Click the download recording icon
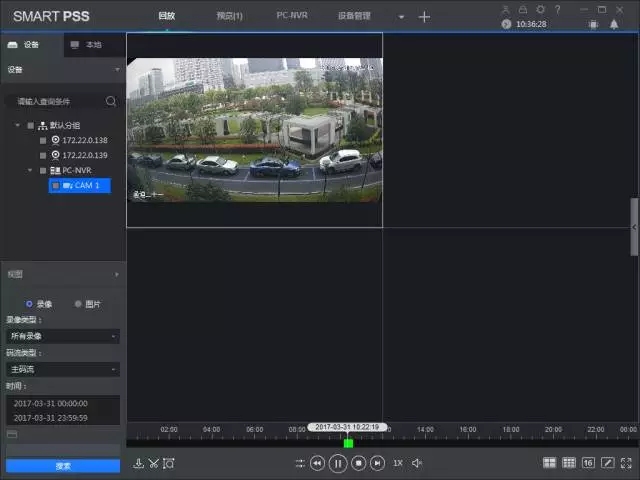Screen dimensions: 640x480 click(x=138, y=463)
